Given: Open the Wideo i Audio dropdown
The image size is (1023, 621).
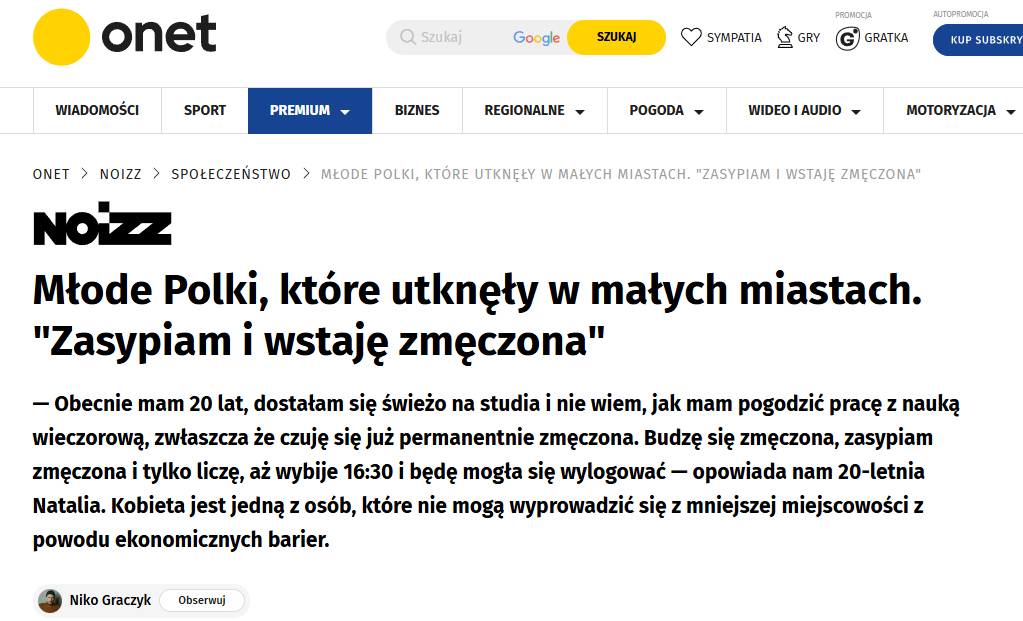Looking at the screenshot, I should [x=857, y=112].
